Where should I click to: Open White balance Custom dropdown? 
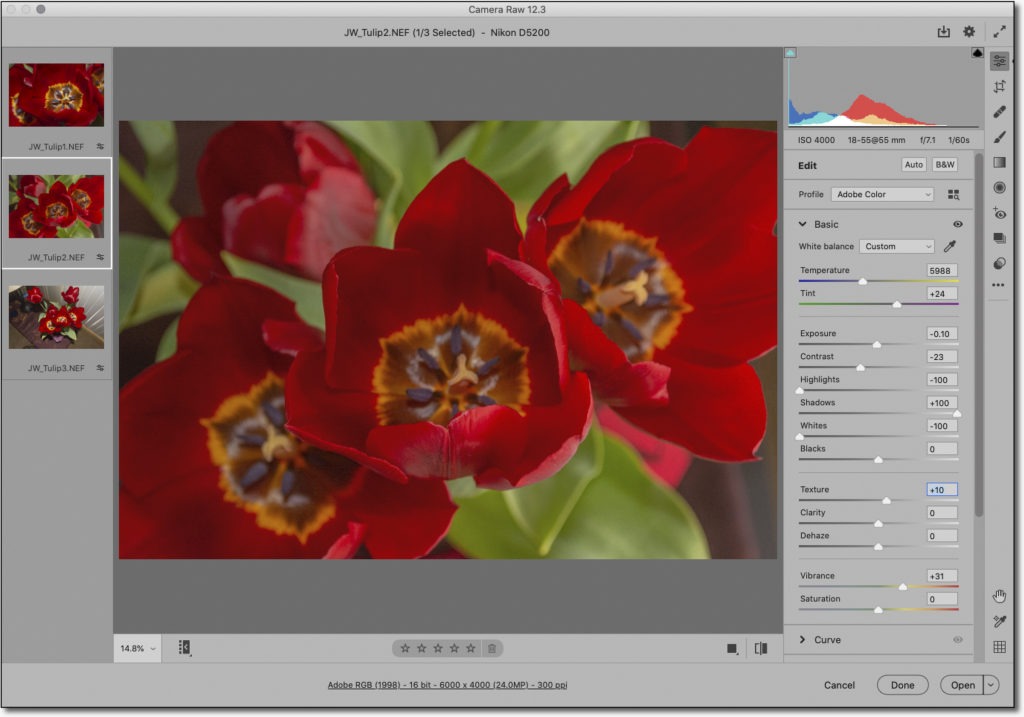coord(896,246)
